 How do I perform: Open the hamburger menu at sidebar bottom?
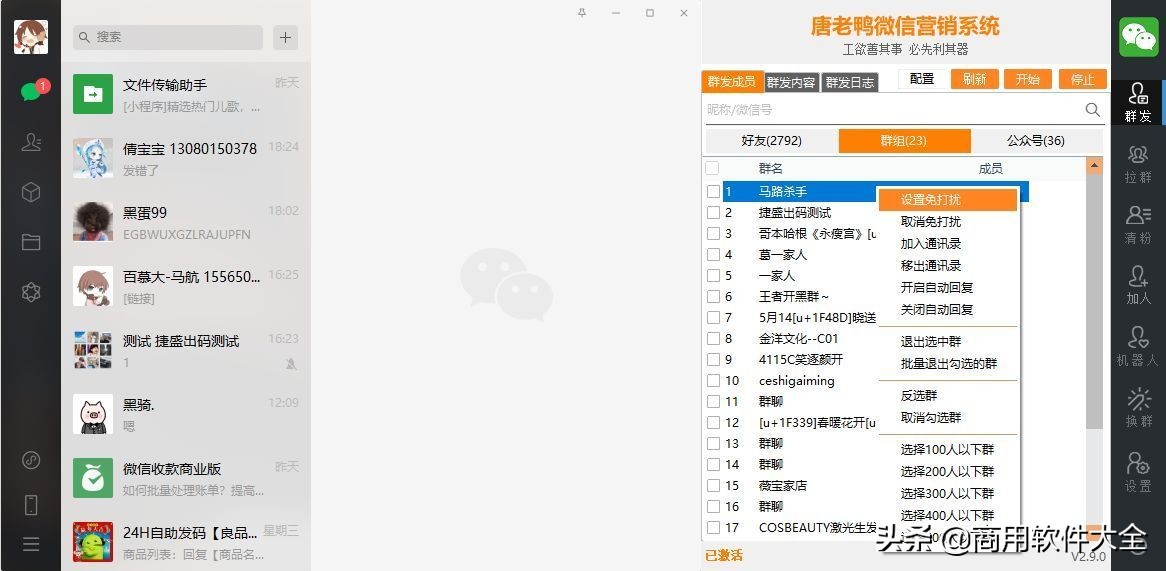[x=30, y=544]
